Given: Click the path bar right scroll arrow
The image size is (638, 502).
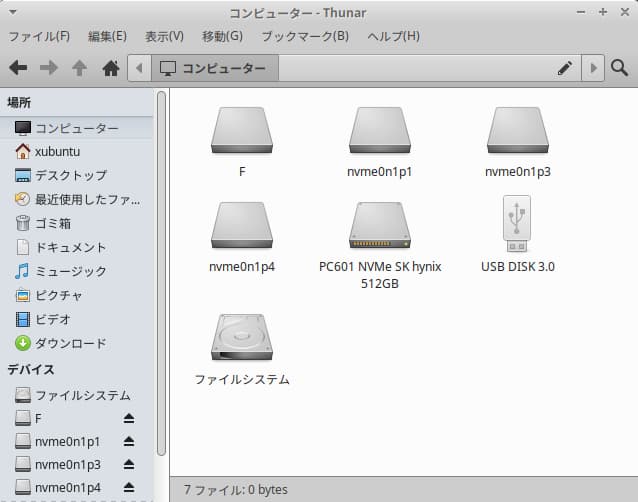Looking at the screenshot, I should tap(593, 68).
